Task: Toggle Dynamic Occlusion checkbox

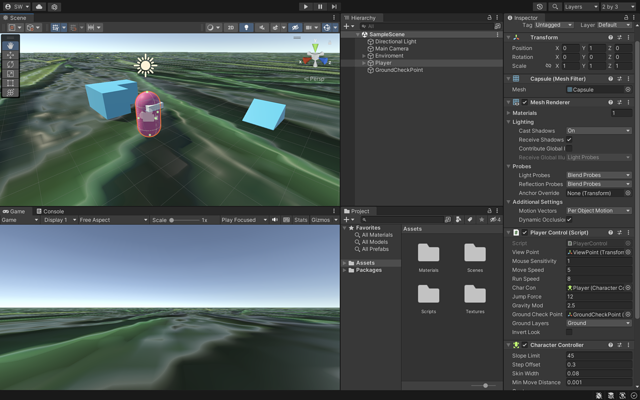Action: click(x=569, y=220)
